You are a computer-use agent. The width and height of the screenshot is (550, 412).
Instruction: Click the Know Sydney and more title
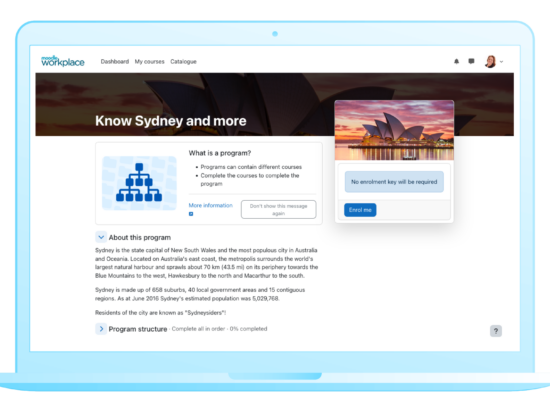(x=171, y=121)
